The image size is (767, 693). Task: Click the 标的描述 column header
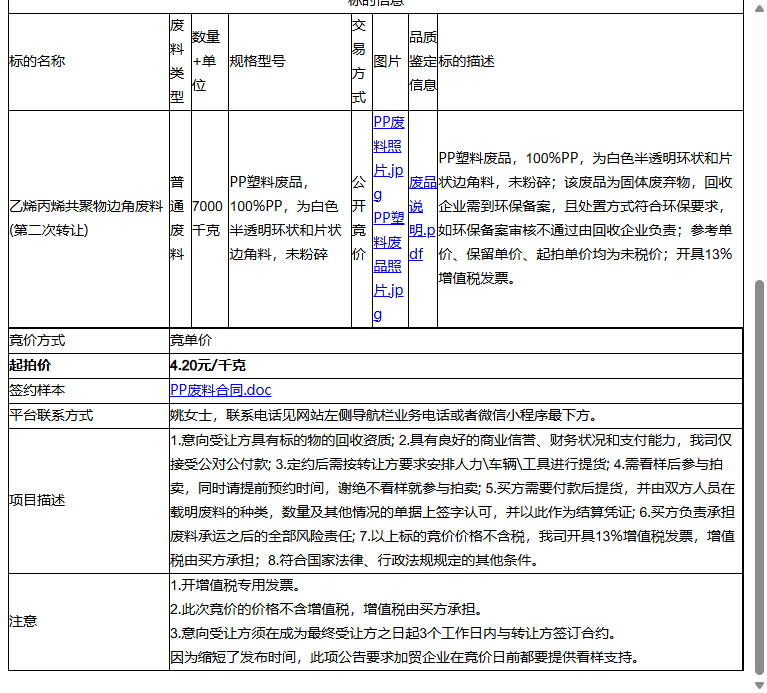tap(590, 62)
